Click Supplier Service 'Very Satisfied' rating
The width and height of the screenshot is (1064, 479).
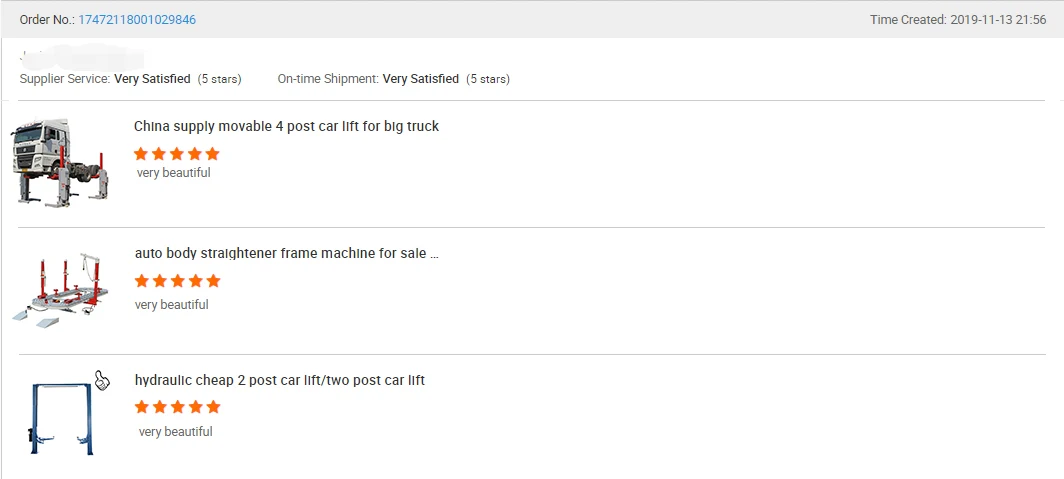point(152,79)
